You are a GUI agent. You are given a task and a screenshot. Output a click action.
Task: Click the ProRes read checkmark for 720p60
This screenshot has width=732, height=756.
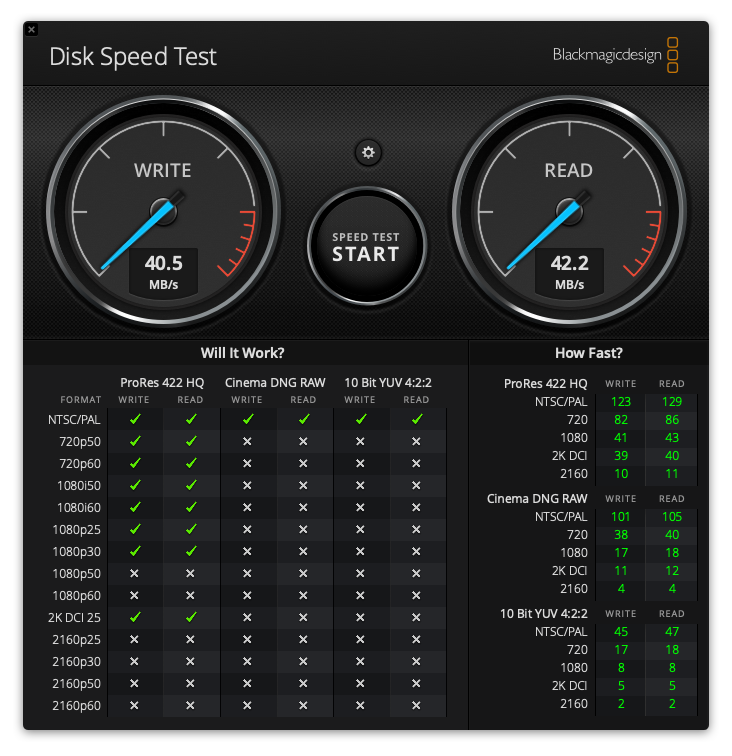[191, 463]
